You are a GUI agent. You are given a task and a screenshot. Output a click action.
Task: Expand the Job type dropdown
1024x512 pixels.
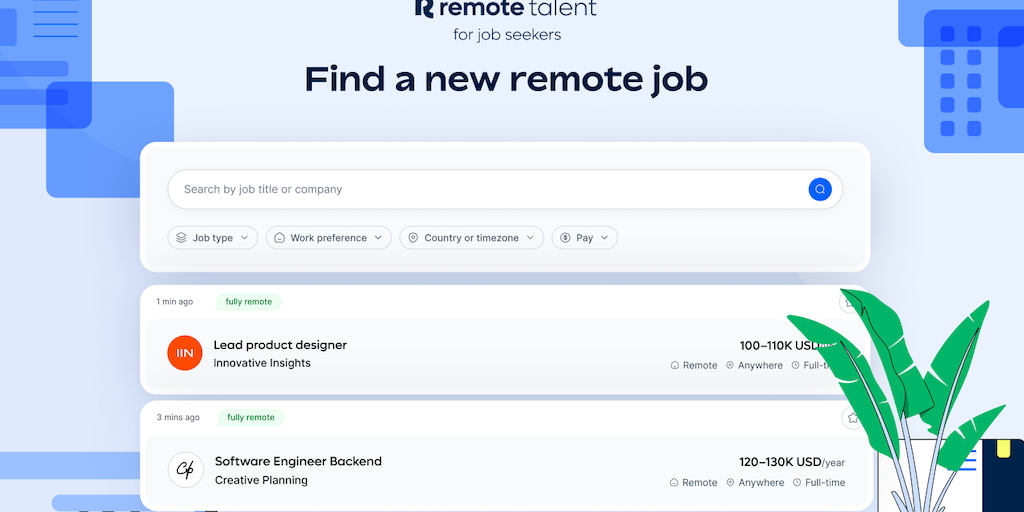pyautogui.click(x=244, y=238)
